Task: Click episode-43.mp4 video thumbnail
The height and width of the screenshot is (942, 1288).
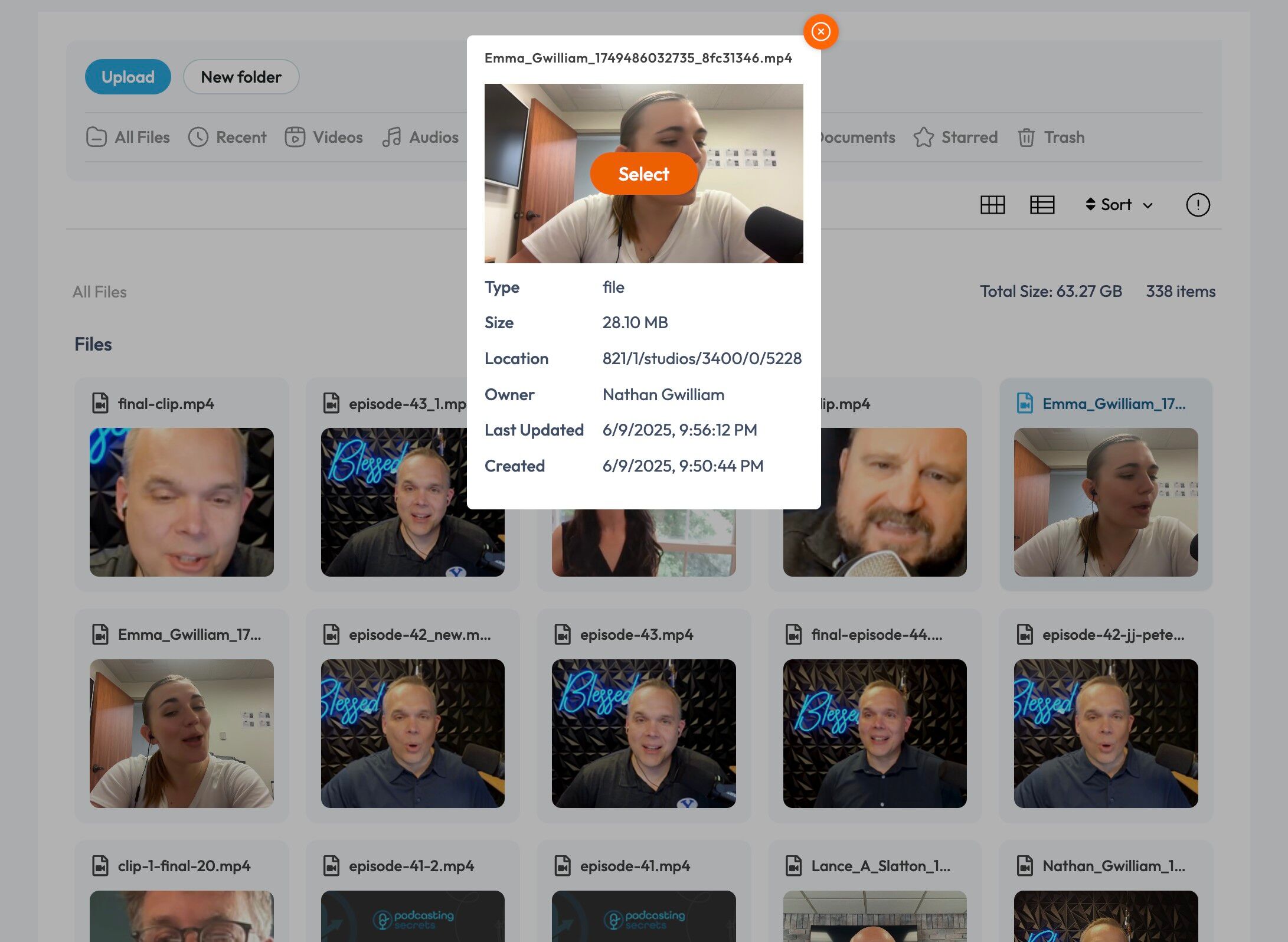Action: pyautogui.click(x=643, y=733)
